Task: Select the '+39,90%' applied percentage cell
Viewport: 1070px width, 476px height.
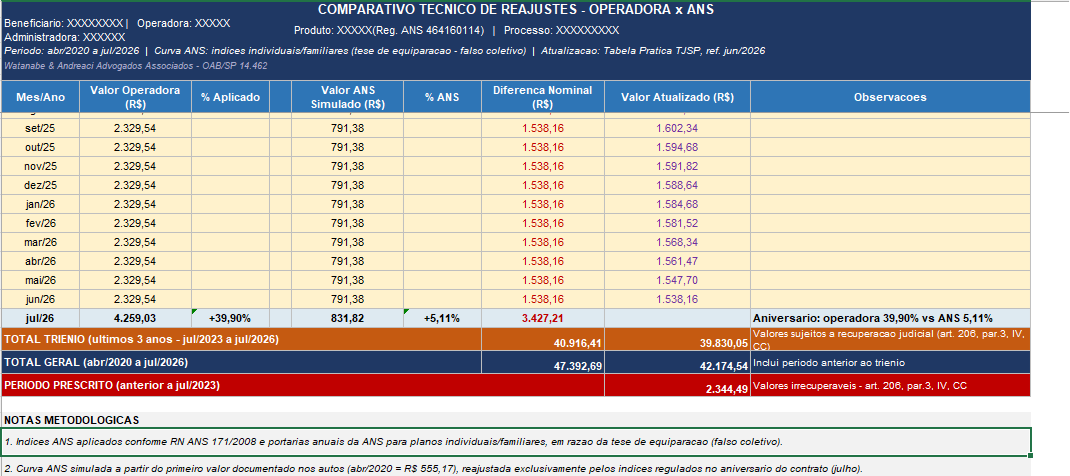Action: [231, 318]
